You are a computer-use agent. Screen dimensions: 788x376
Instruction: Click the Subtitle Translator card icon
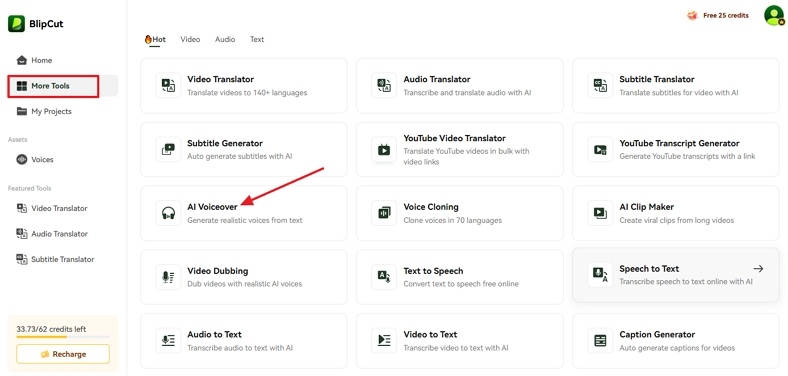(600, 85)
